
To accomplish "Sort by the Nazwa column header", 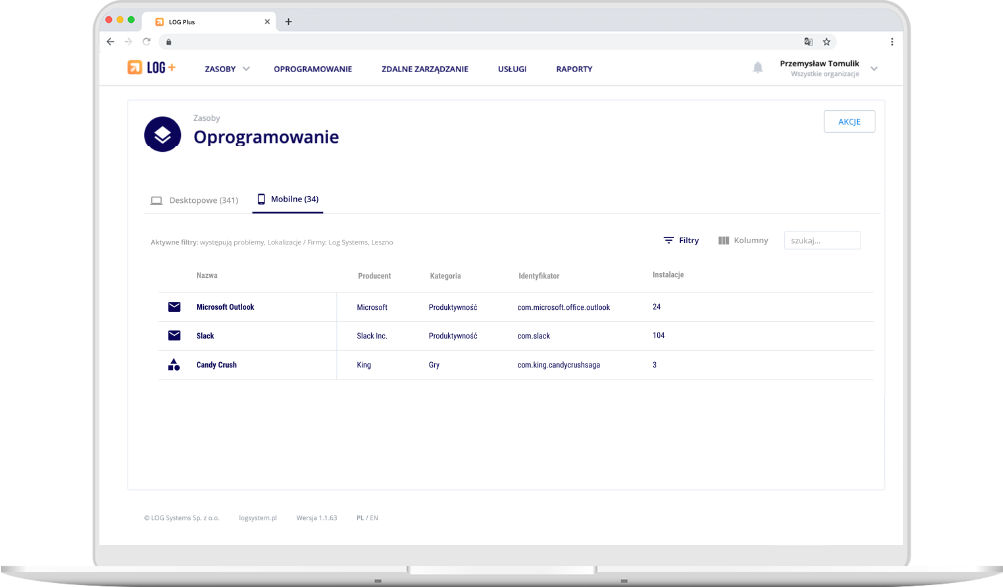I will (207, 276).
